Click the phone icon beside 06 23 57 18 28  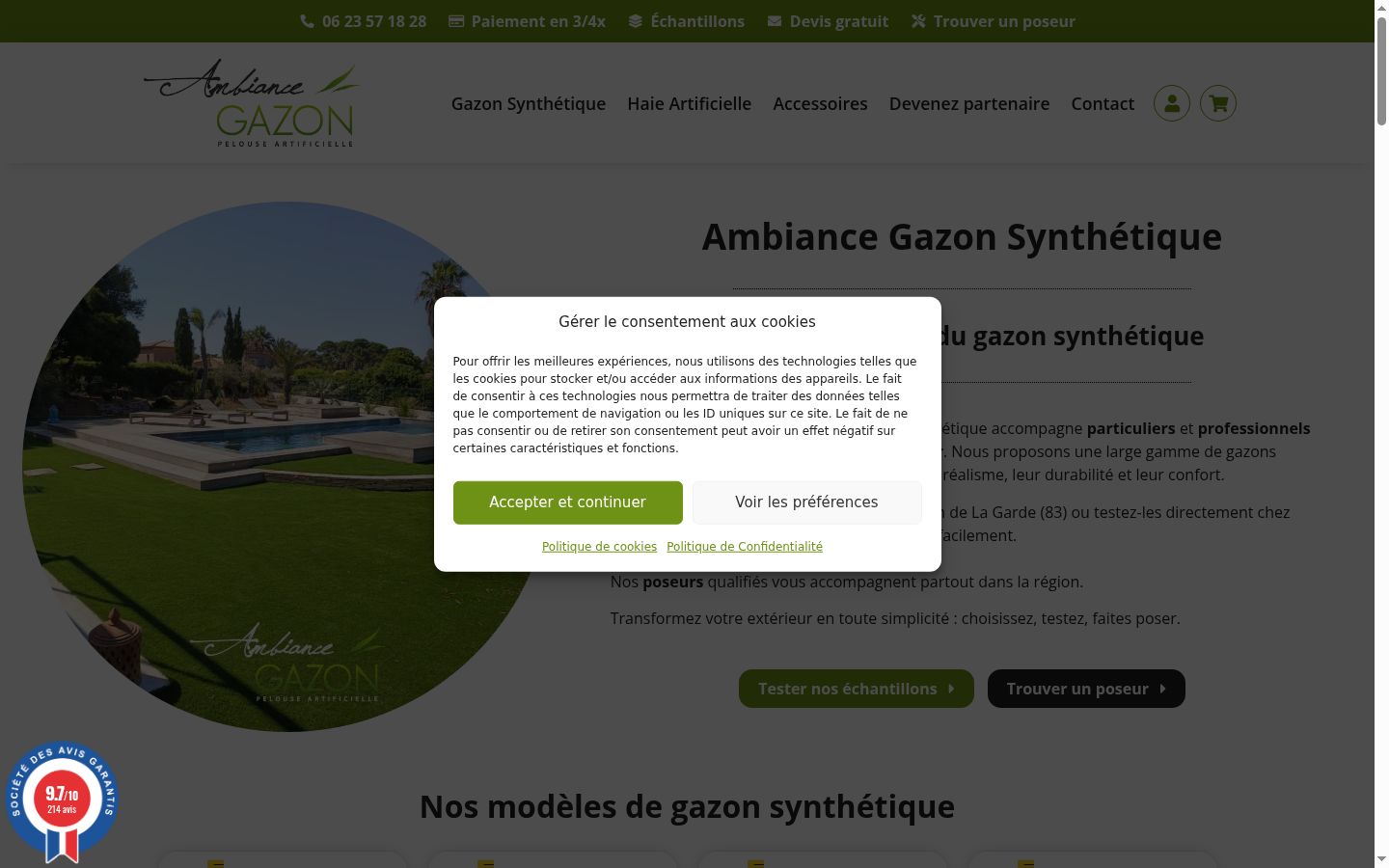tap(307, 21)
